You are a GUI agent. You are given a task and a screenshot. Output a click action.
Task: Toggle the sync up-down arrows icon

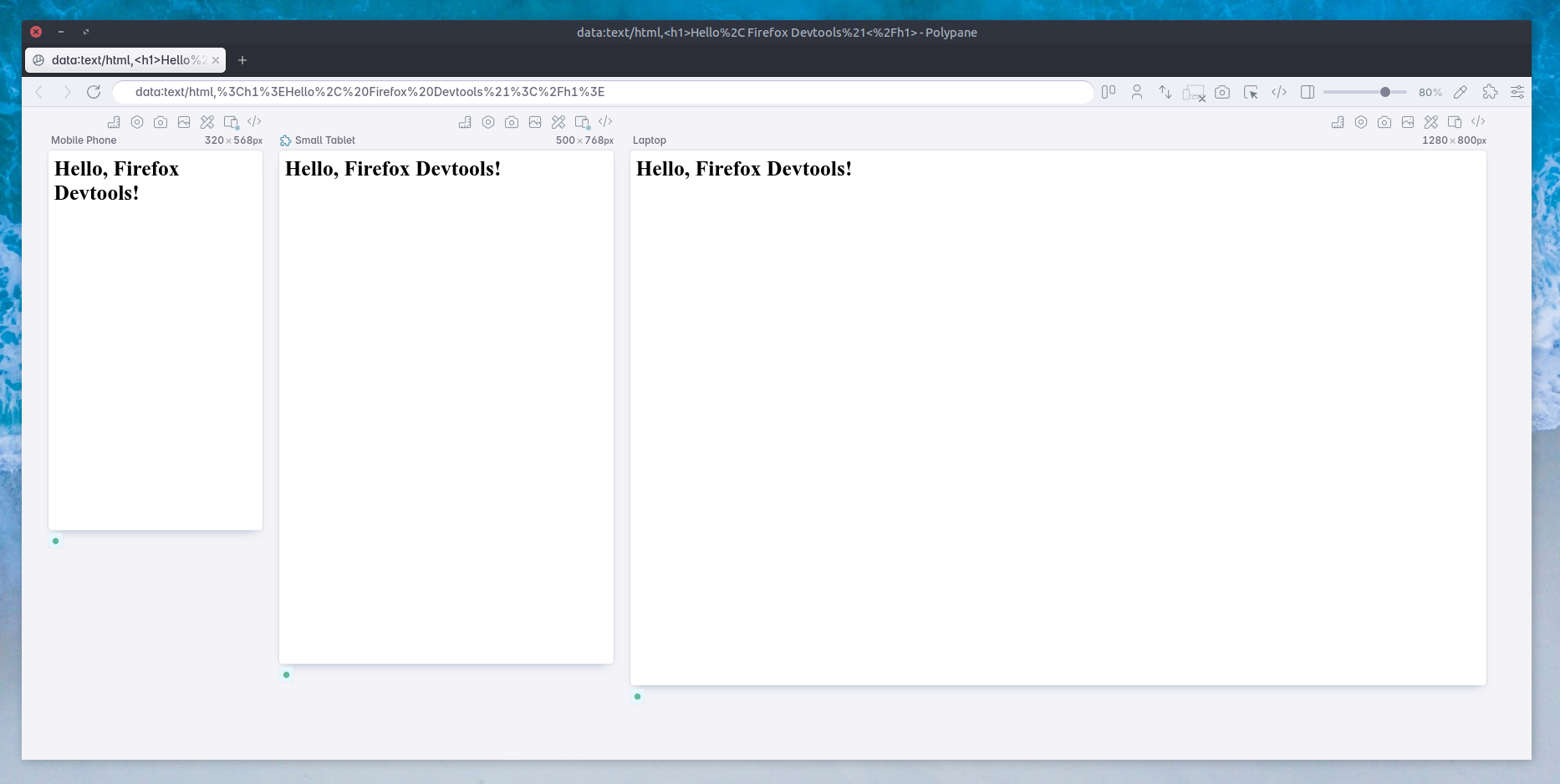click(1165, 92)
